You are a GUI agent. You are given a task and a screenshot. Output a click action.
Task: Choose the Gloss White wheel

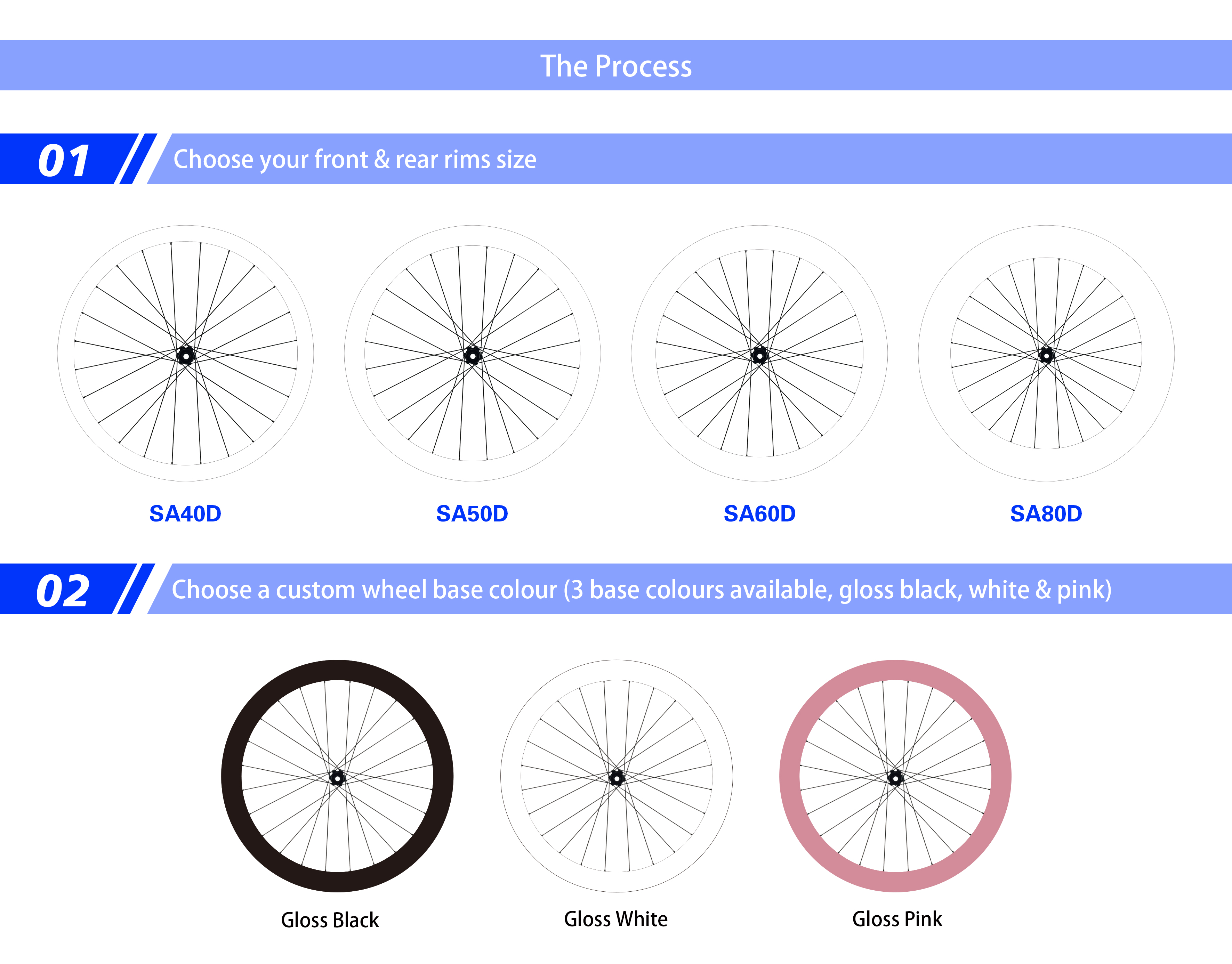[617, 776]
